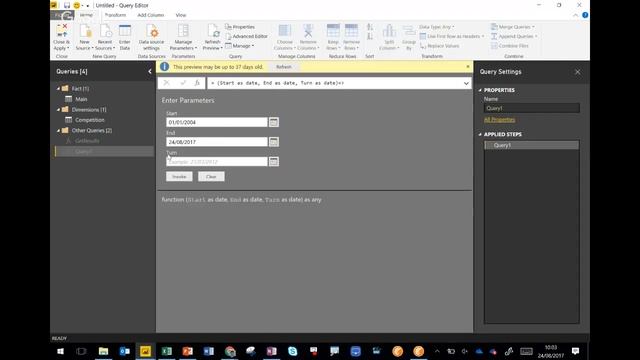Click the Invoke button
The height and width of the screenshot is (360, 640).
[179, 177]
